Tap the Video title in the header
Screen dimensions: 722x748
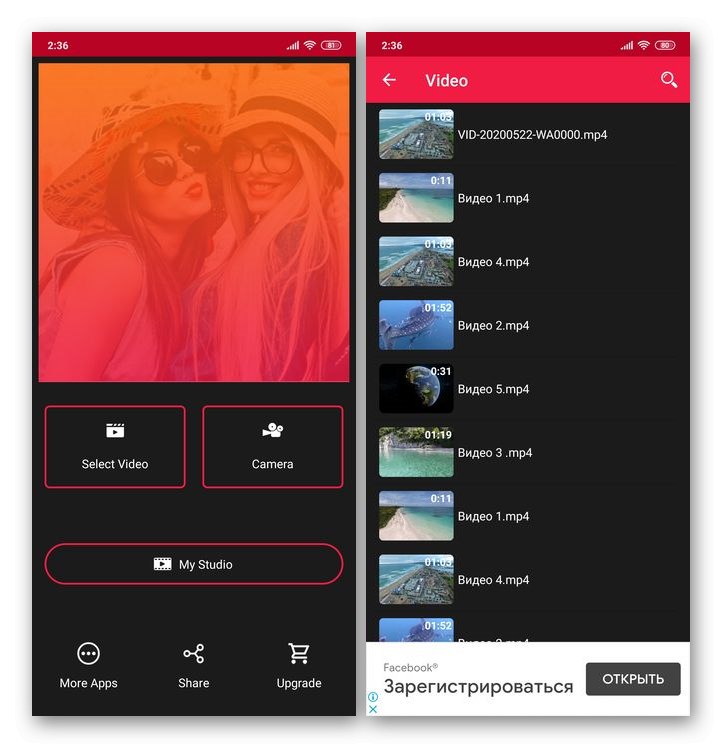[446, 81]
